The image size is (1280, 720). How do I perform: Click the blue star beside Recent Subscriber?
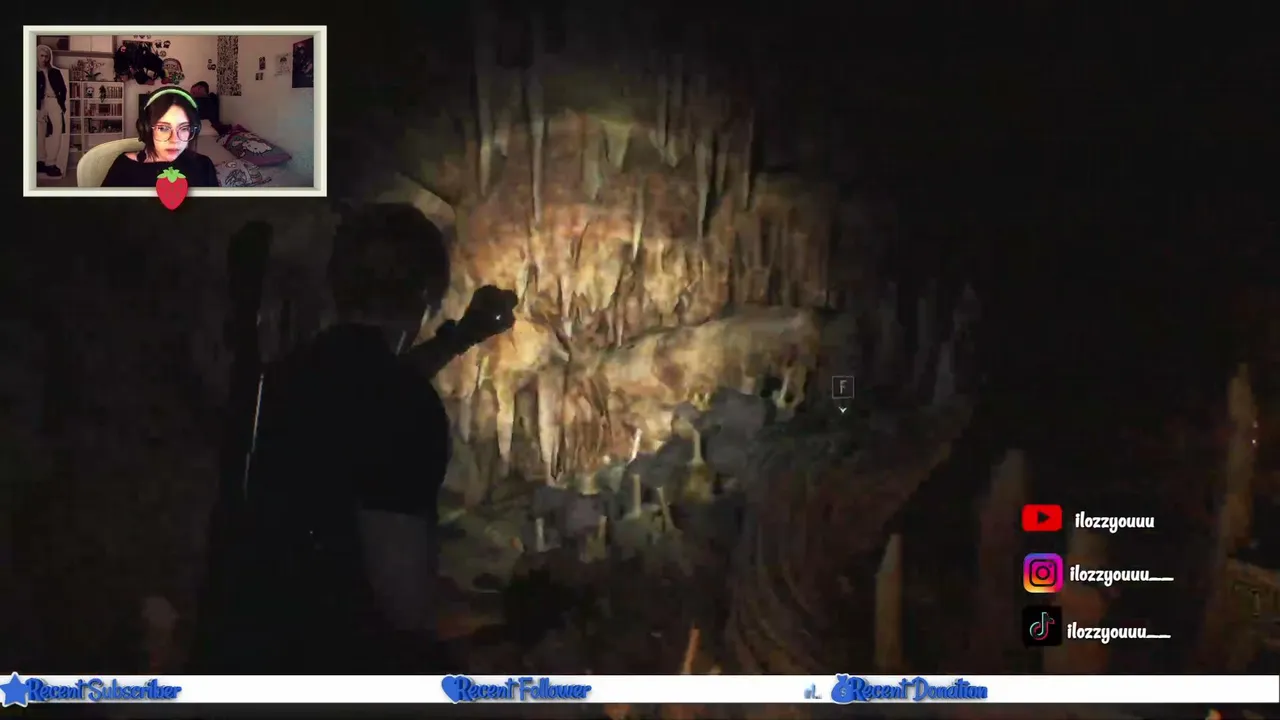(x=15, y=690)
